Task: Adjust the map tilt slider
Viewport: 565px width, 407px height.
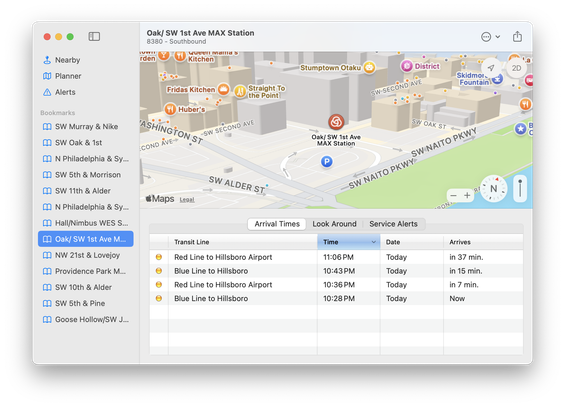Action: point(520,188)
